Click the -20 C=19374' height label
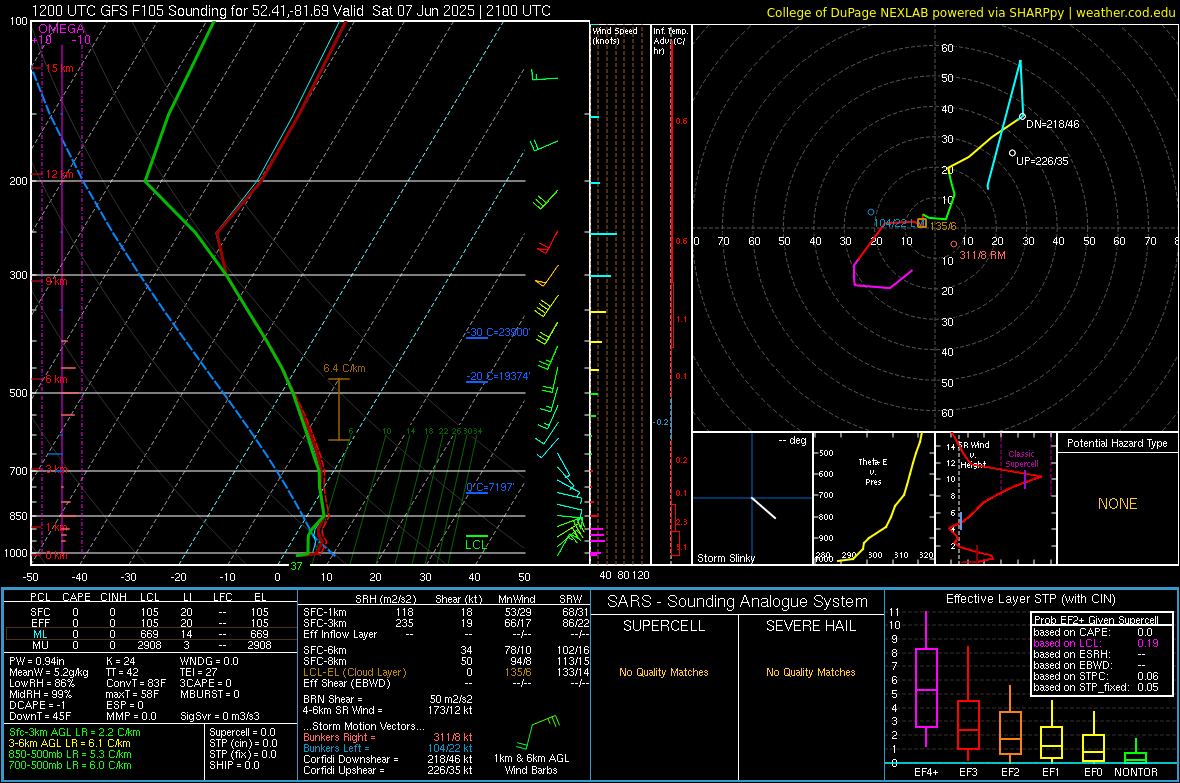This screenshot has height=783, width=1180. [x=498, y=376]
